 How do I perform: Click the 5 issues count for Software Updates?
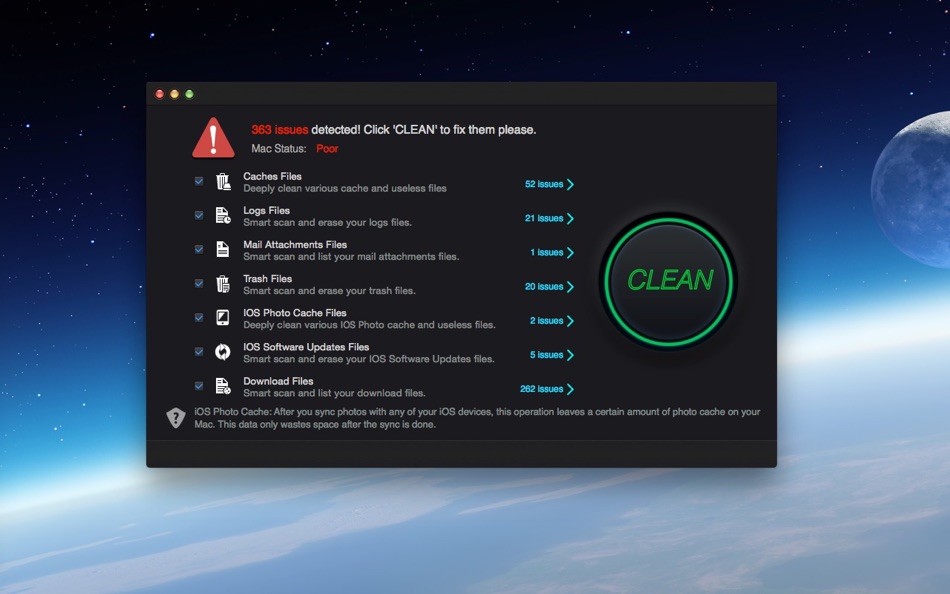click(544, 355)
